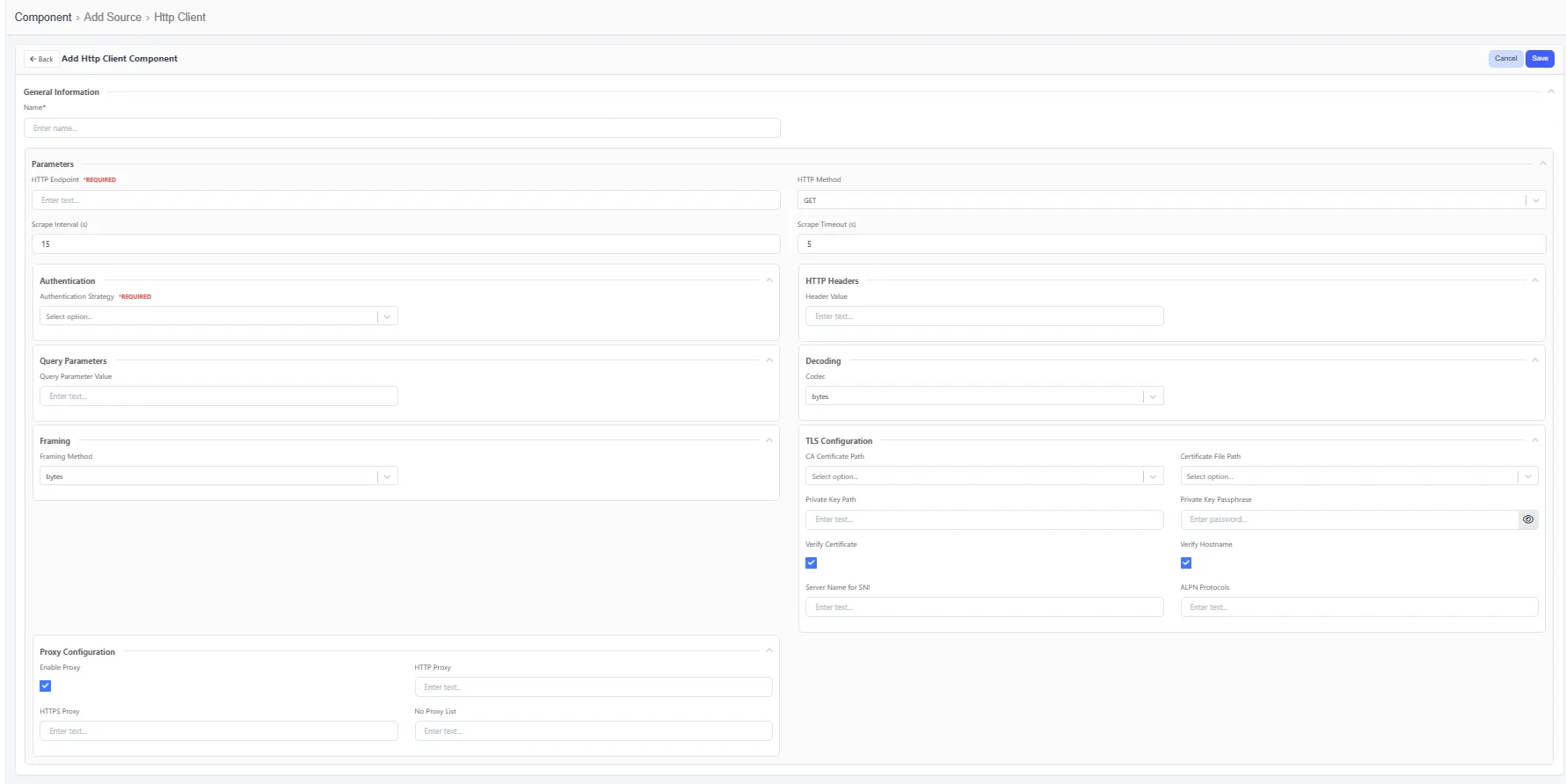The width and height of the screenshot is (1566, 784).
Task: Focus the Scrape Timeout field
Action: pos(1171,244)
